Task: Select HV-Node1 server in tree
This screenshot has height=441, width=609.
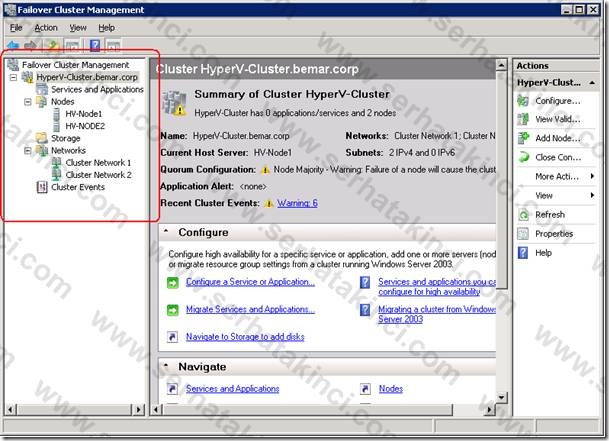Action: (x=84, y=114)
